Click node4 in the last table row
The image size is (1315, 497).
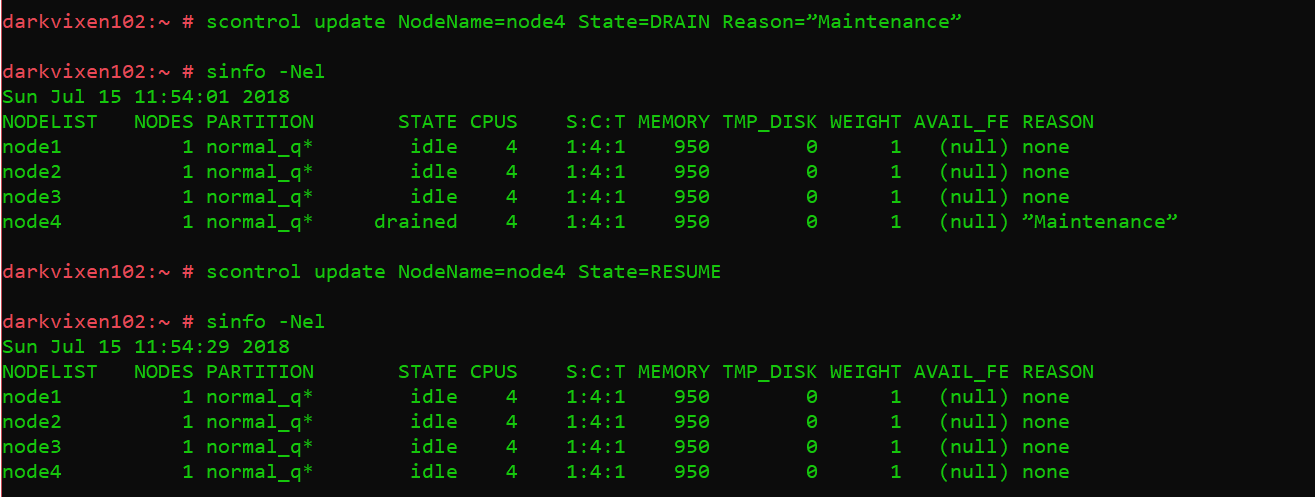(x=32, y=472)
